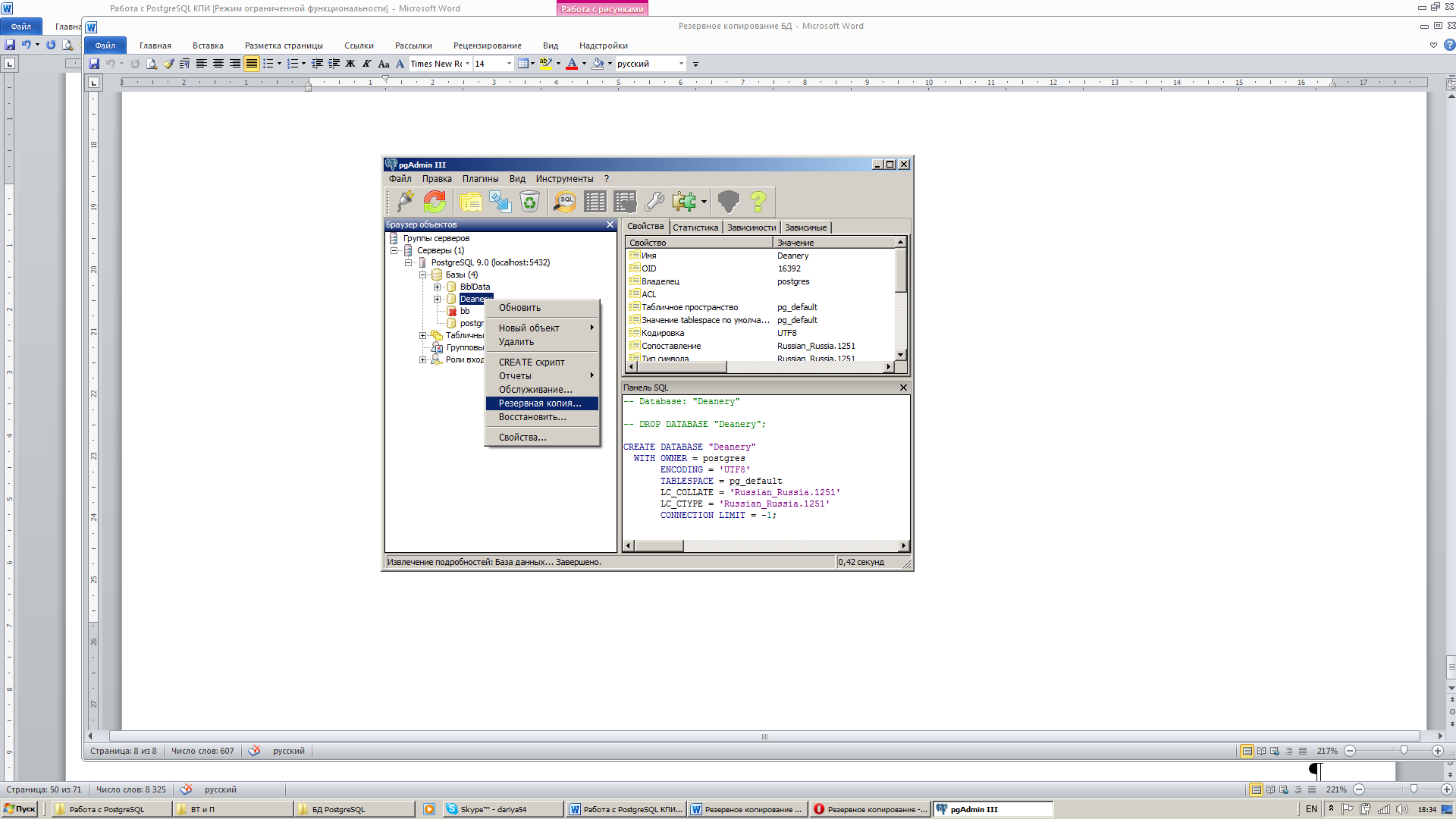Viewport: 1456px width, 819px height.
Task: Click zoom slider handle at 217%
Action: (x=1404, y=751)
